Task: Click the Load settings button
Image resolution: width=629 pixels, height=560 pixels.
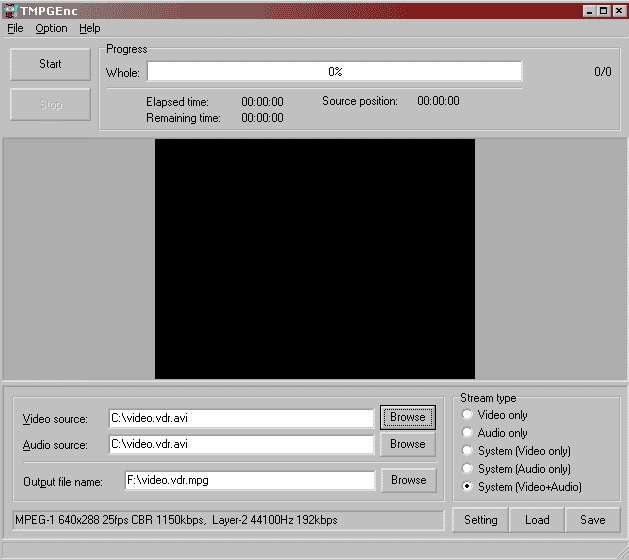Action: click(x=537, y=520)
